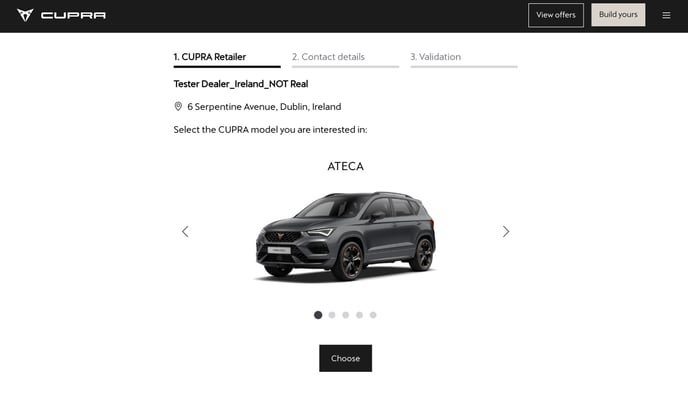This screenshot has height=402, width=688.
Task: Click the Choose button
Action: 345,358
